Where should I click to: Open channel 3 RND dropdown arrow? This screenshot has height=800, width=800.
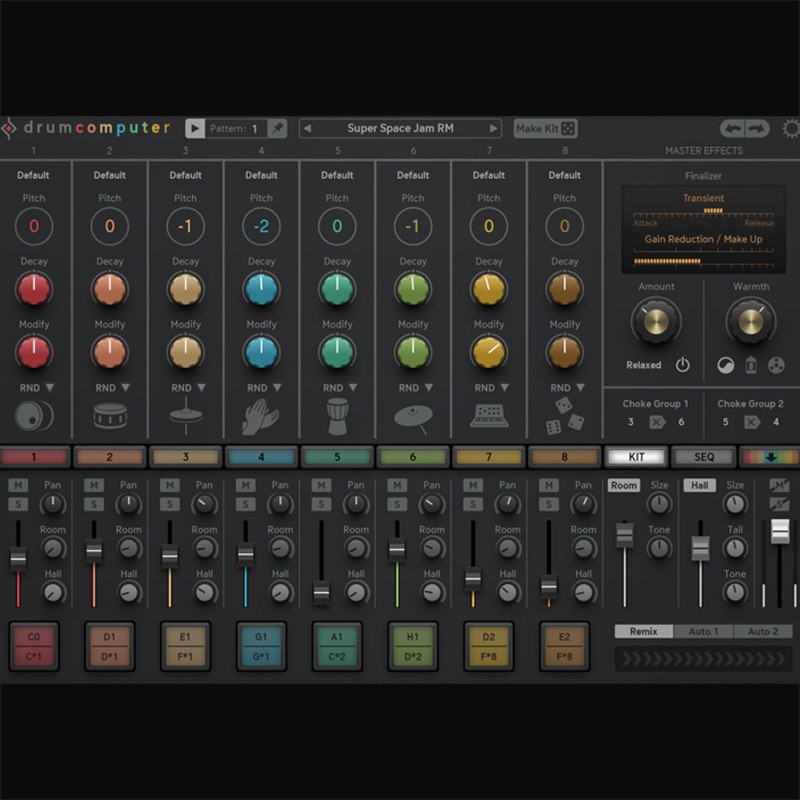click(202, 387)
